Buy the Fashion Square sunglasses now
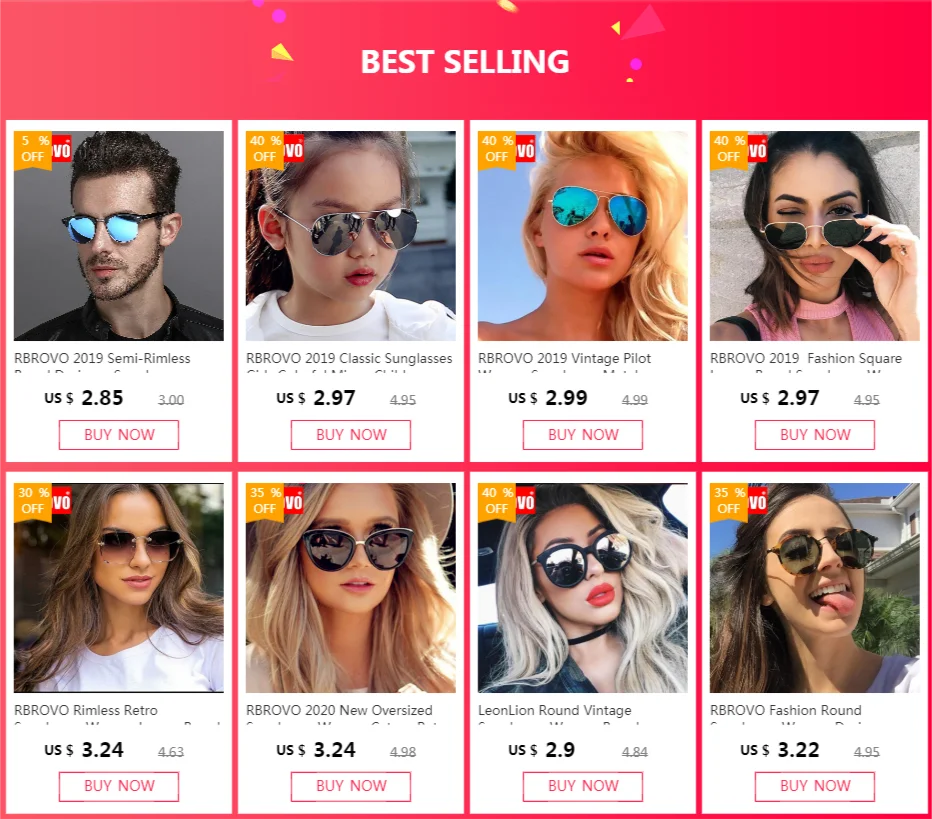The image size is (932, 819). pos(815,435)
